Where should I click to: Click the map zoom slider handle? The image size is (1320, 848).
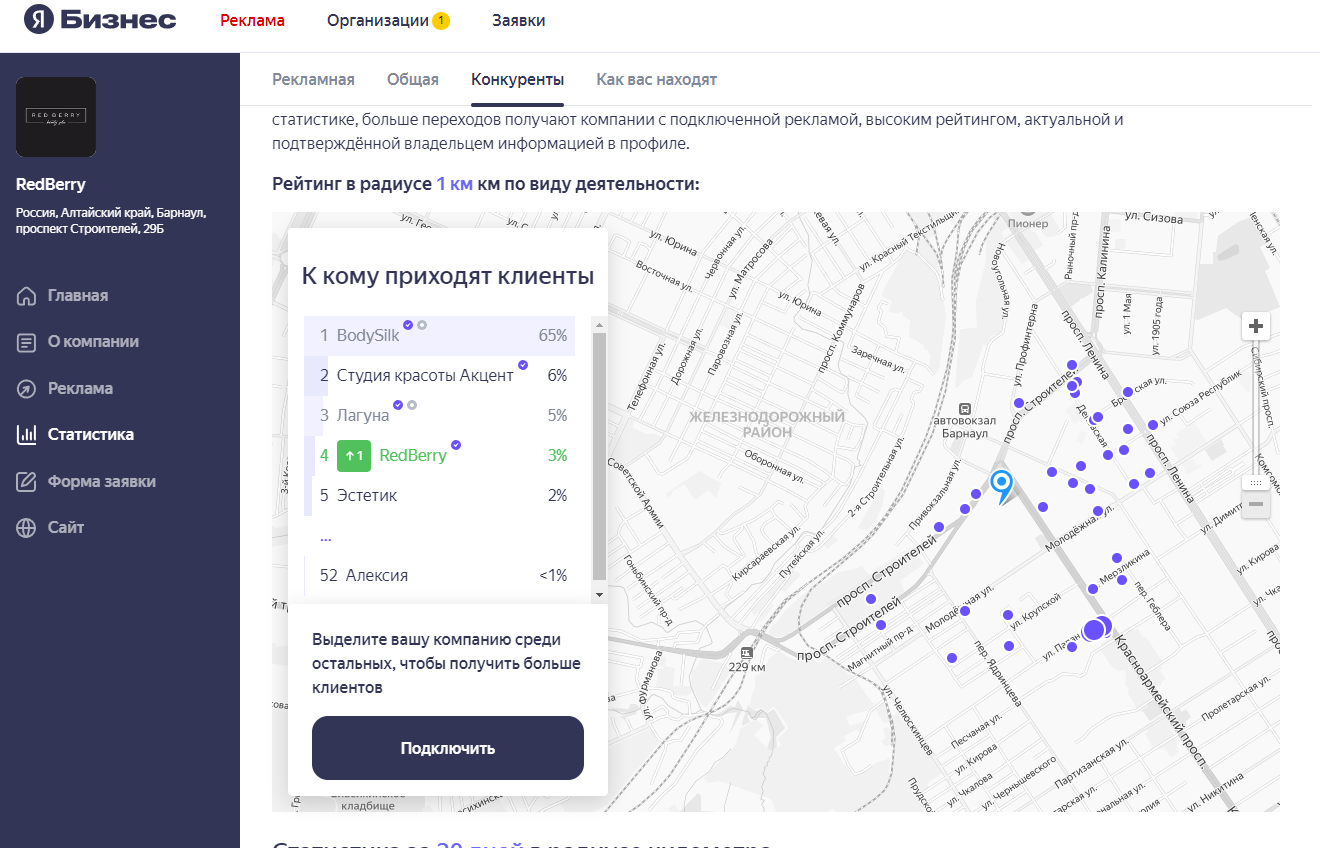[x=1256, y=482]
